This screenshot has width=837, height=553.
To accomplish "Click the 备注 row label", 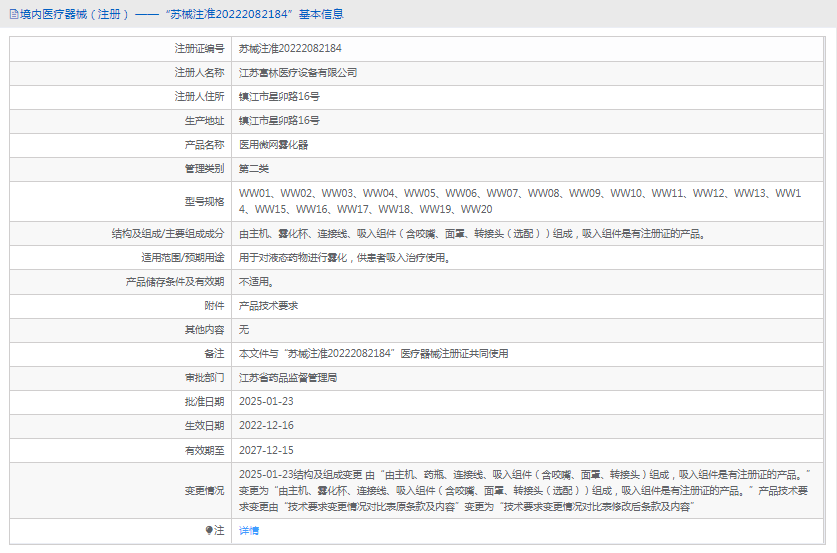I will [x=215, y=353].
